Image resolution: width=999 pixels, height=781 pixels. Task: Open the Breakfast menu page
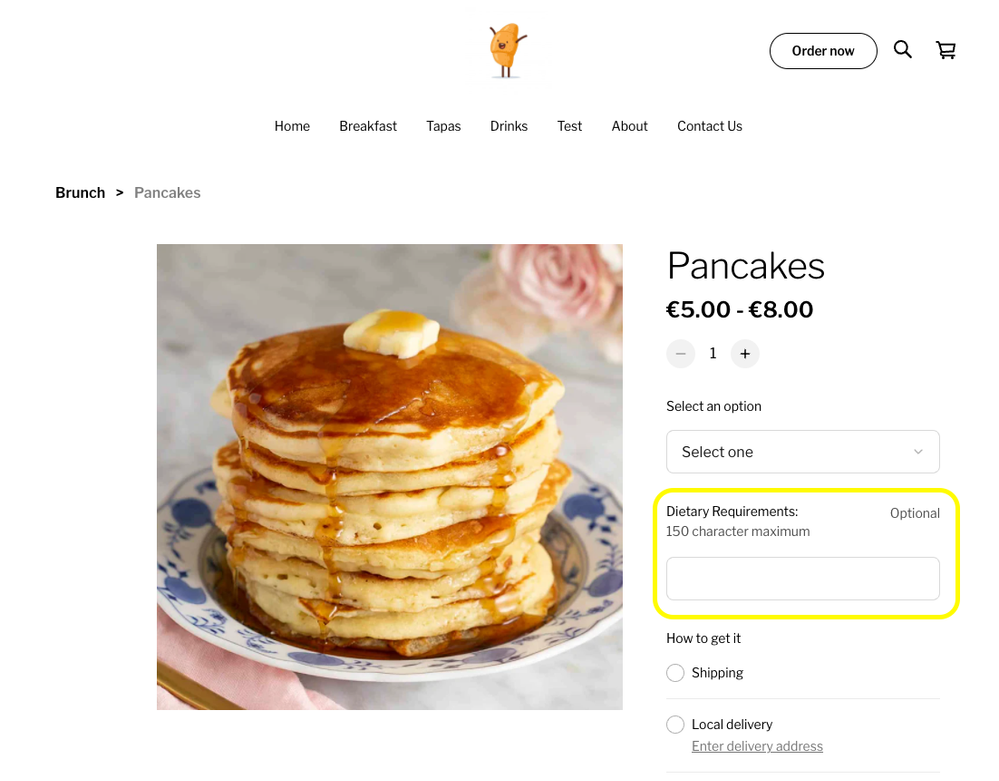[368, 126]
